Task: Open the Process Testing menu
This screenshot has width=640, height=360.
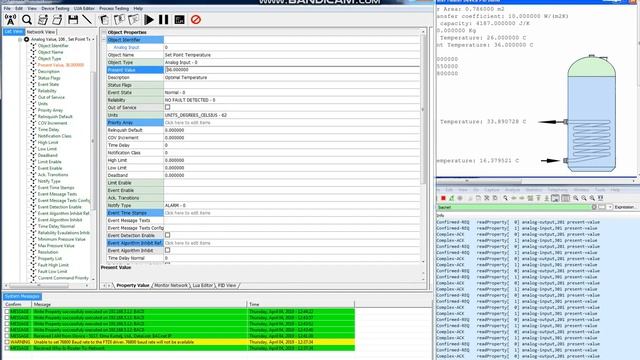Action: click(x=114, y=8)
